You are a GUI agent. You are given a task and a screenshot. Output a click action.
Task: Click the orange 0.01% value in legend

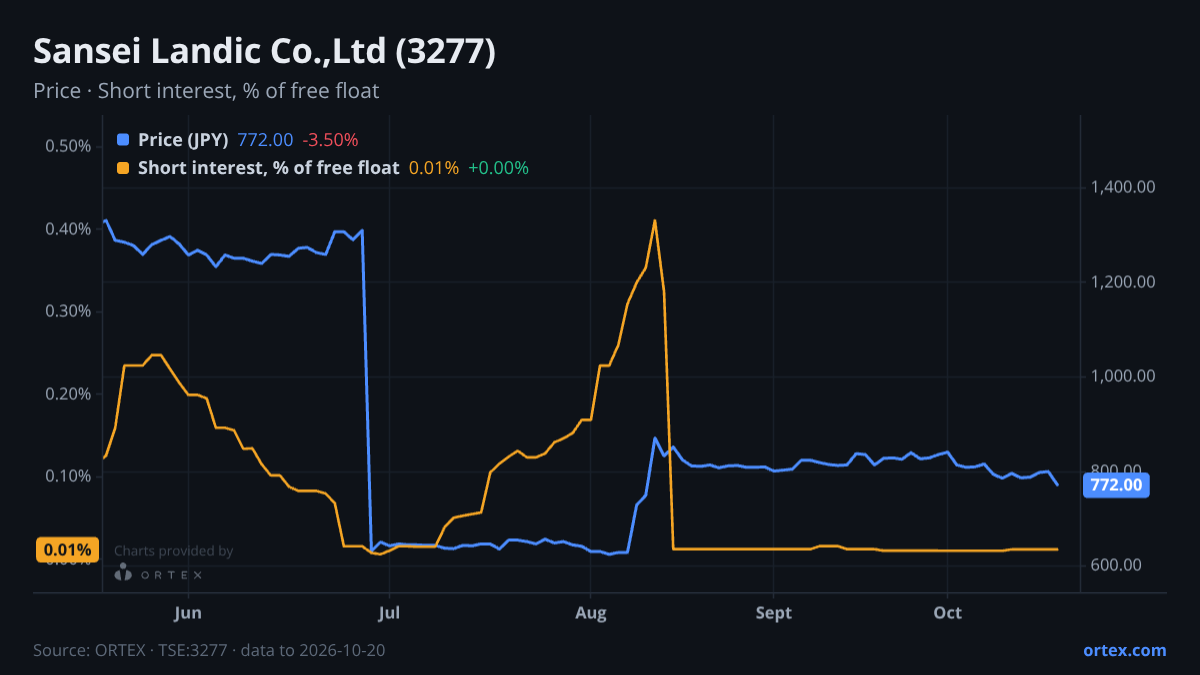coord(434,168)
